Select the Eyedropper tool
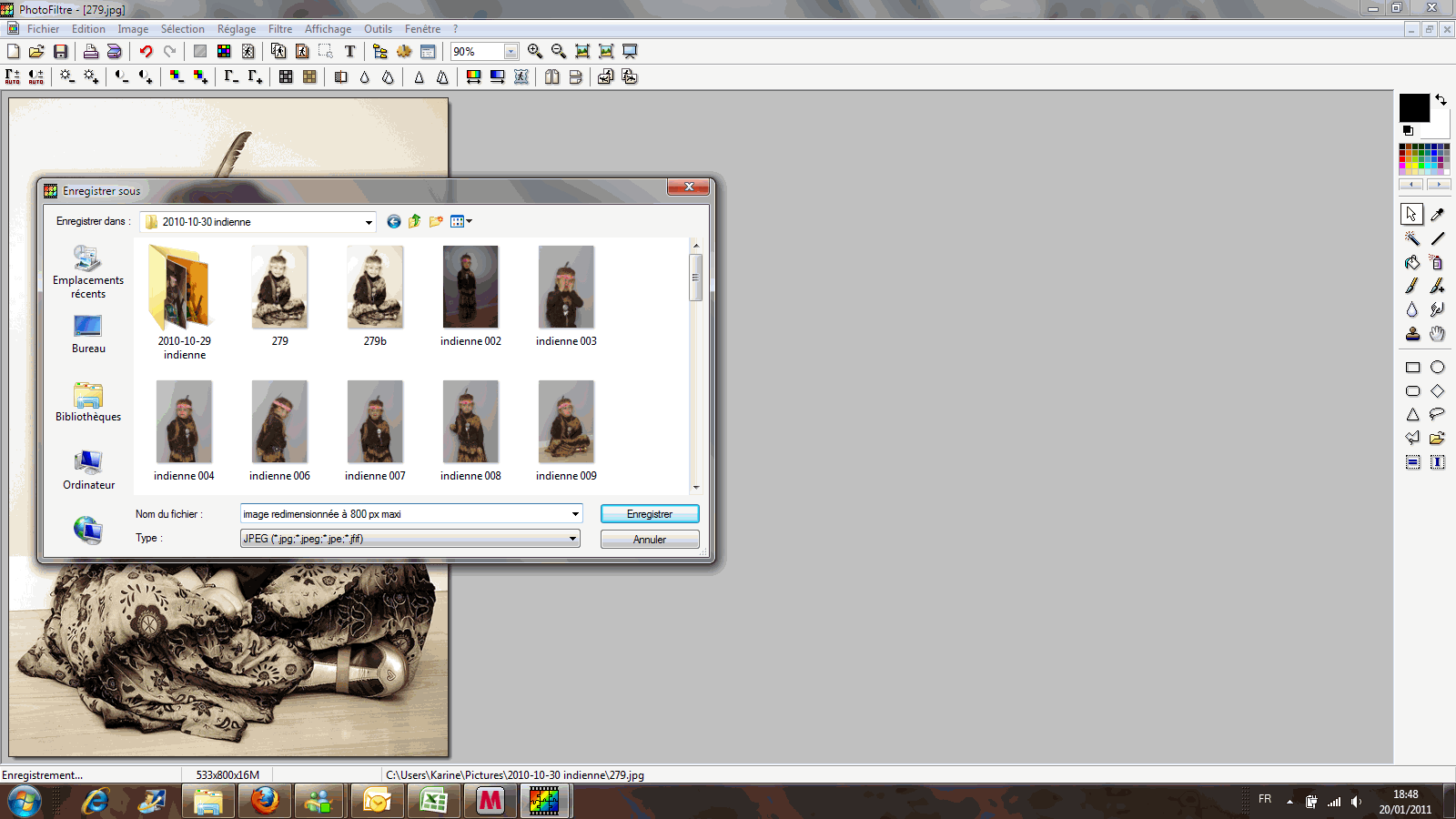 [x=1437, y=215]
